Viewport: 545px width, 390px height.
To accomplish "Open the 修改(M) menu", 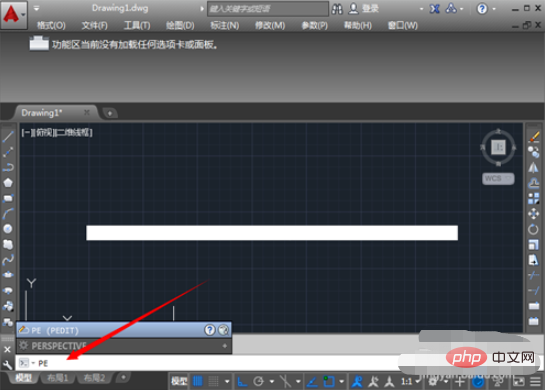I will pyautogui.click(x=270, y=25).
